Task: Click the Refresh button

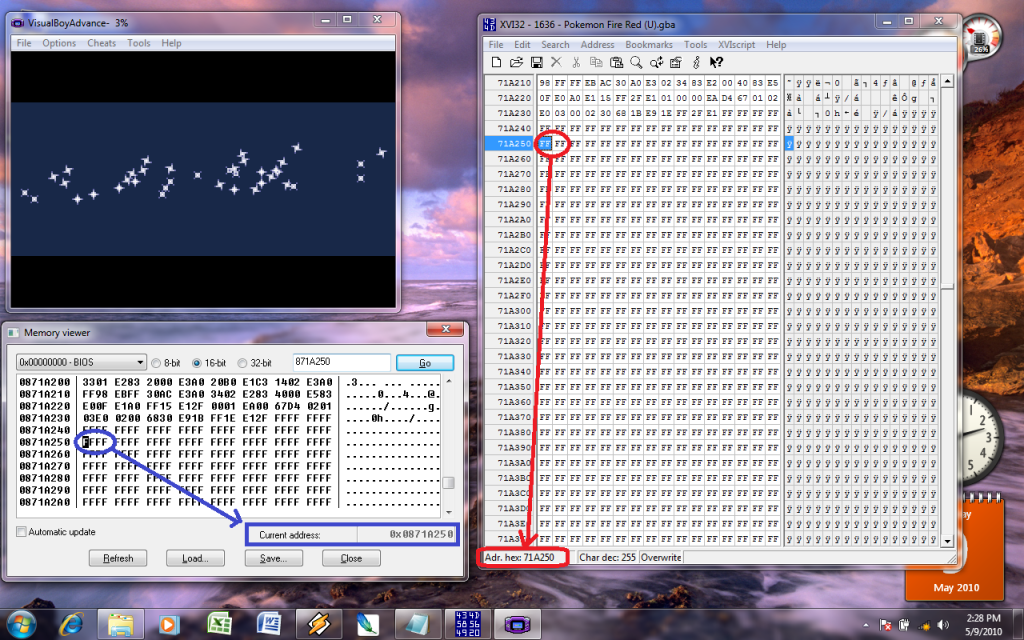Action: 118,558
